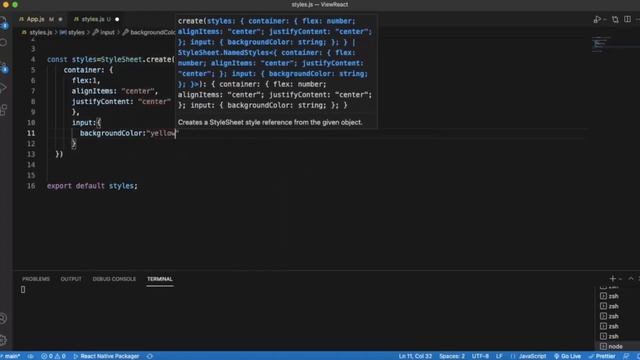Click the justifyContent: "center" line
This screenshot has height=360, width=640.
tap(121, 102)
